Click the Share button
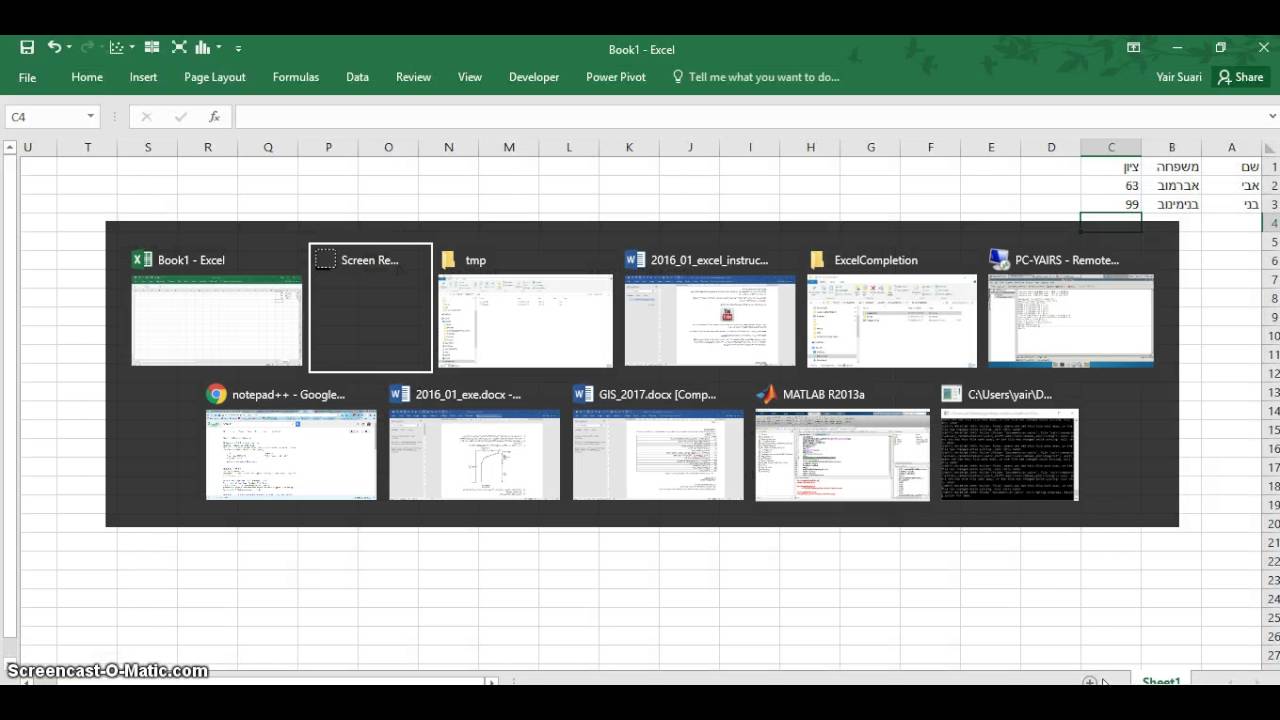 click(1240, 77)
